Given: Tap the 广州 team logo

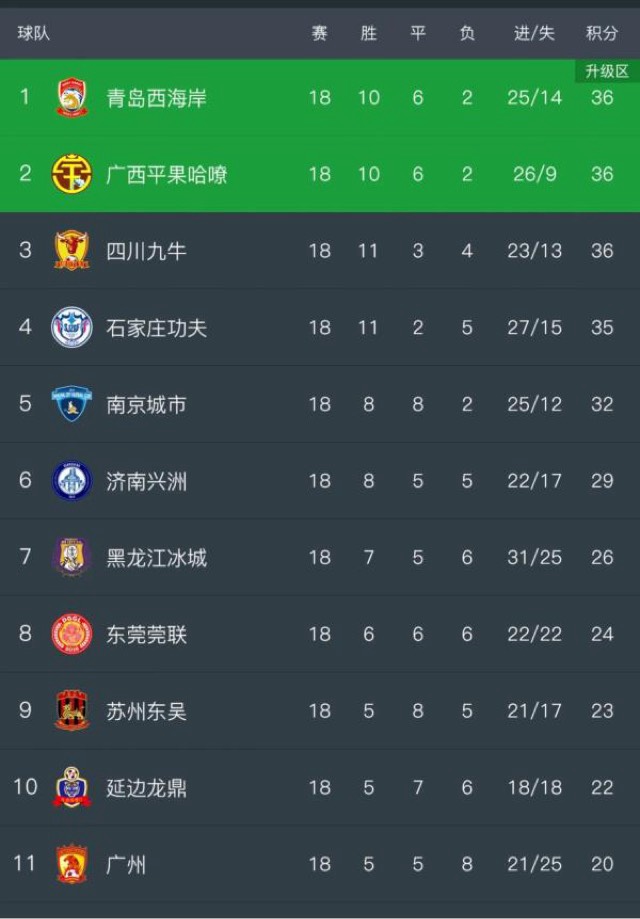Looking at the screenshot, I should (x=71, y=864).
